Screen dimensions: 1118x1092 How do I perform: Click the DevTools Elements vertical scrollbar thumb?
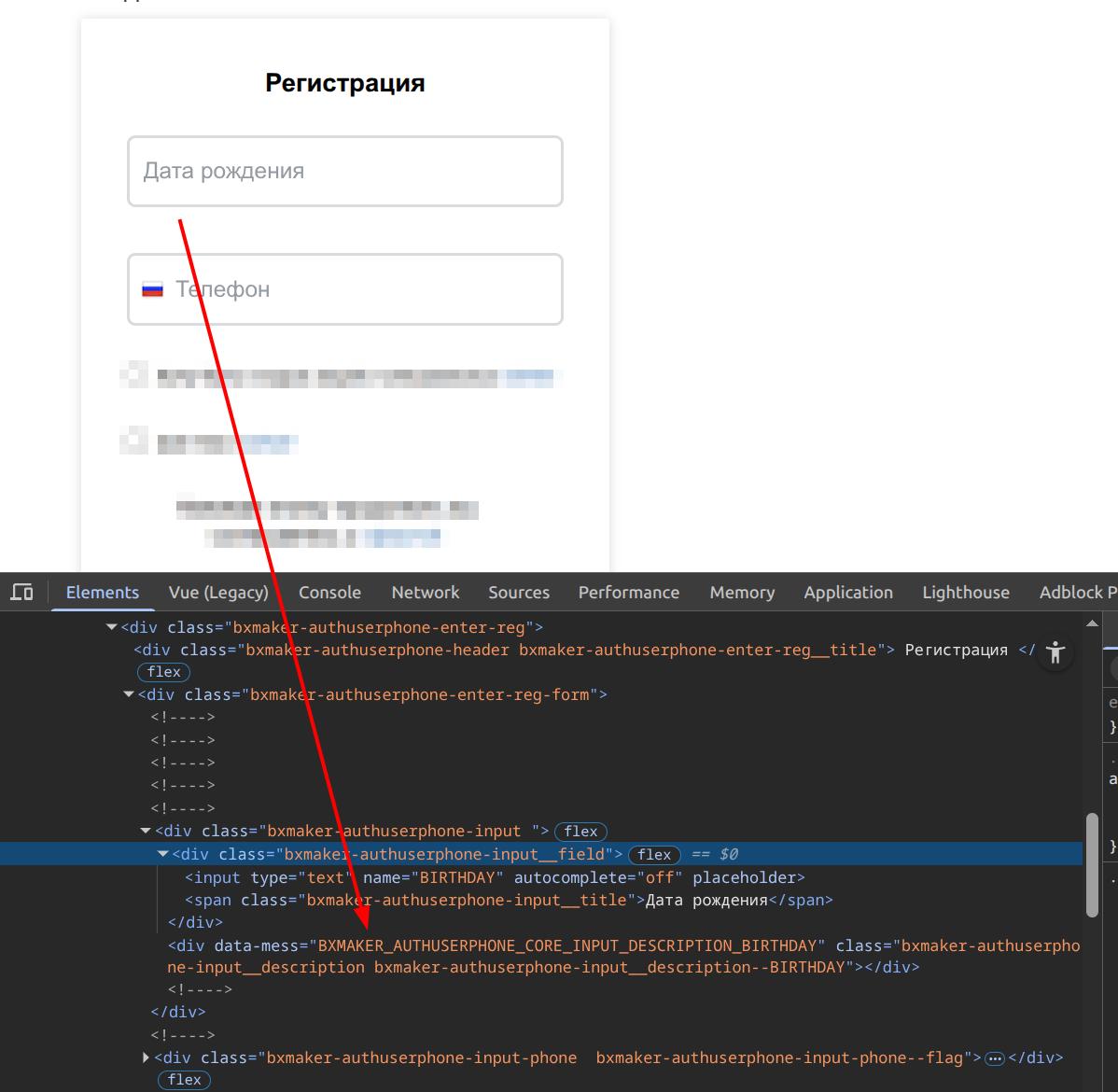pyautogui.click(x=1092, y=863)
